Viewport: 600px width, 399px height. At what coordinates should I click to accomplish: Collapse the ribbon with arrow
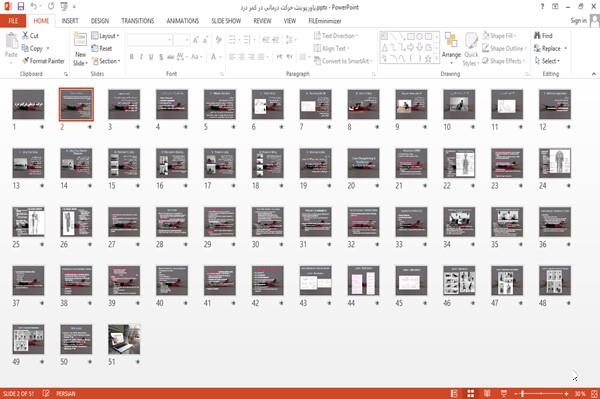click(594, 74)
